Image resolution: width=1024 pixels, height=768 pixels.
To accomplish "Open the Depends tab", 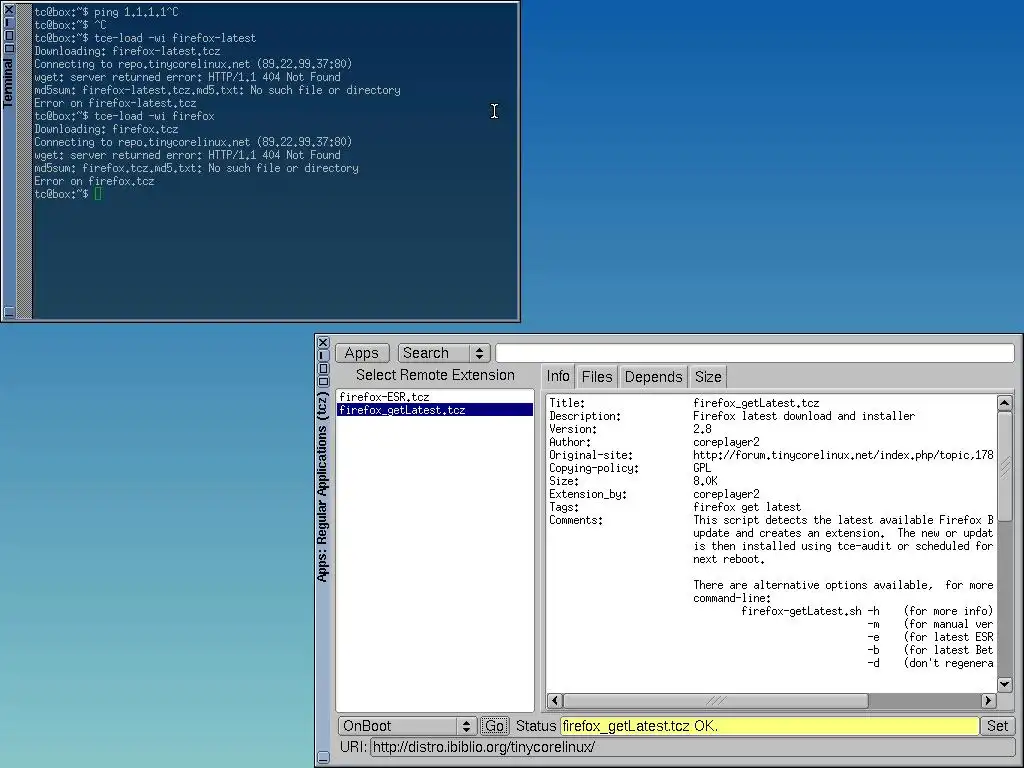I will (653, 377).
